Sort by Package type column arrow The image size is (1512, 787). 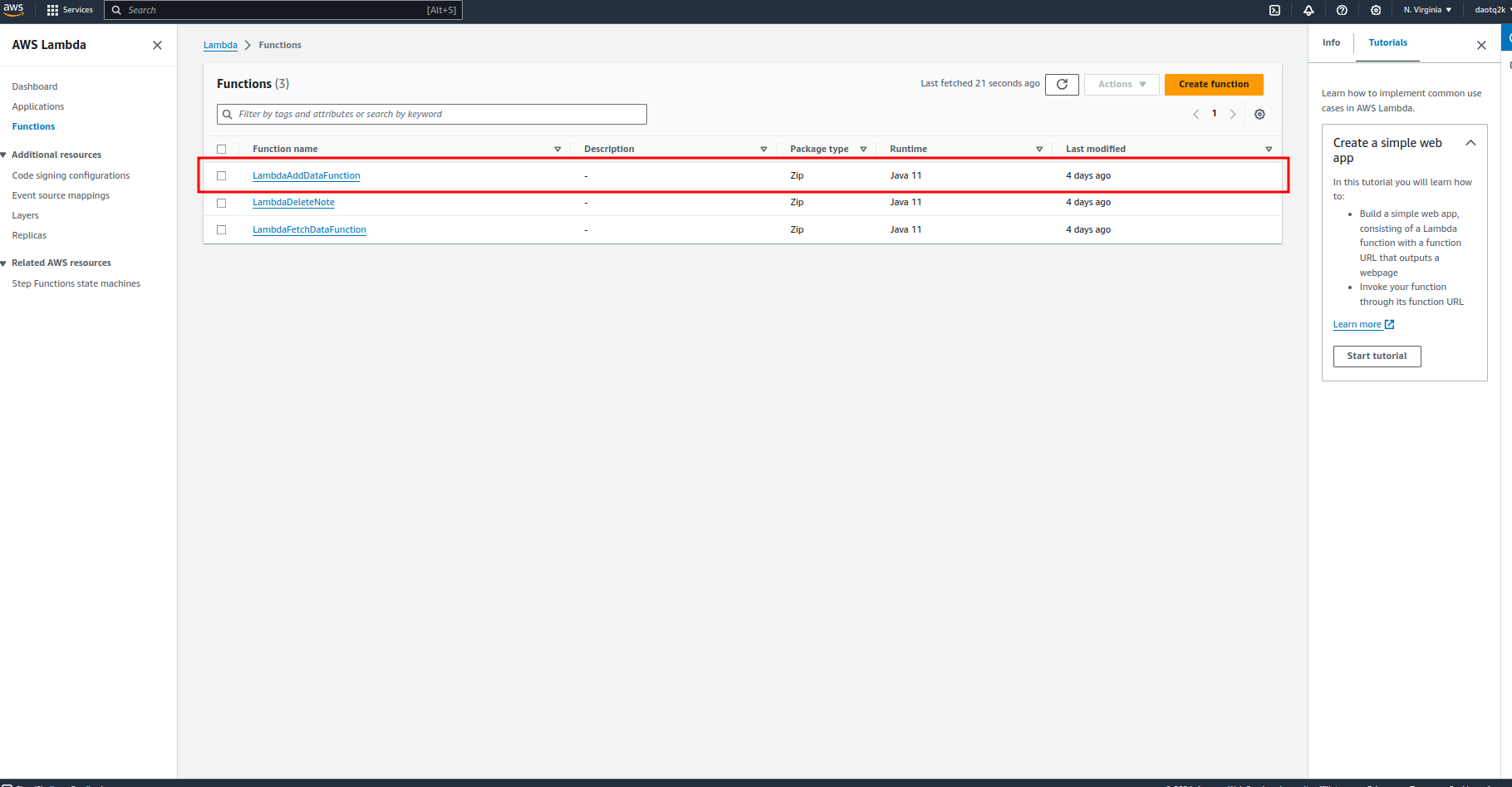point(863,149)
